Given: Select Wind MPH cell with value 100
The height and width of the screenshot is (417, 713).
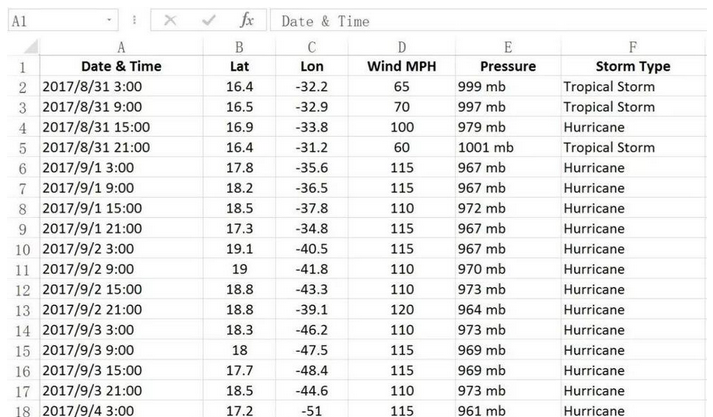Looking at the screenshot, I should [x=402, y=127].
